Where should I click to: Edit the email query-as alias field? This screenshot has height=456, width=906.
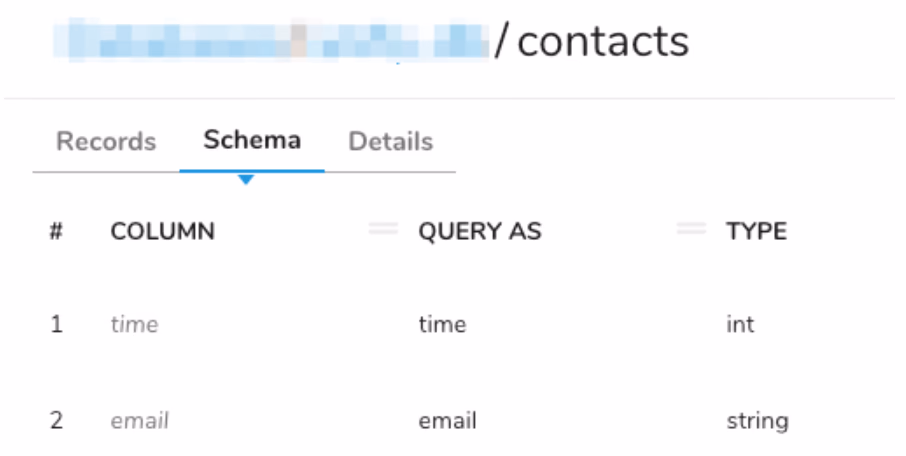click(447, 421)
